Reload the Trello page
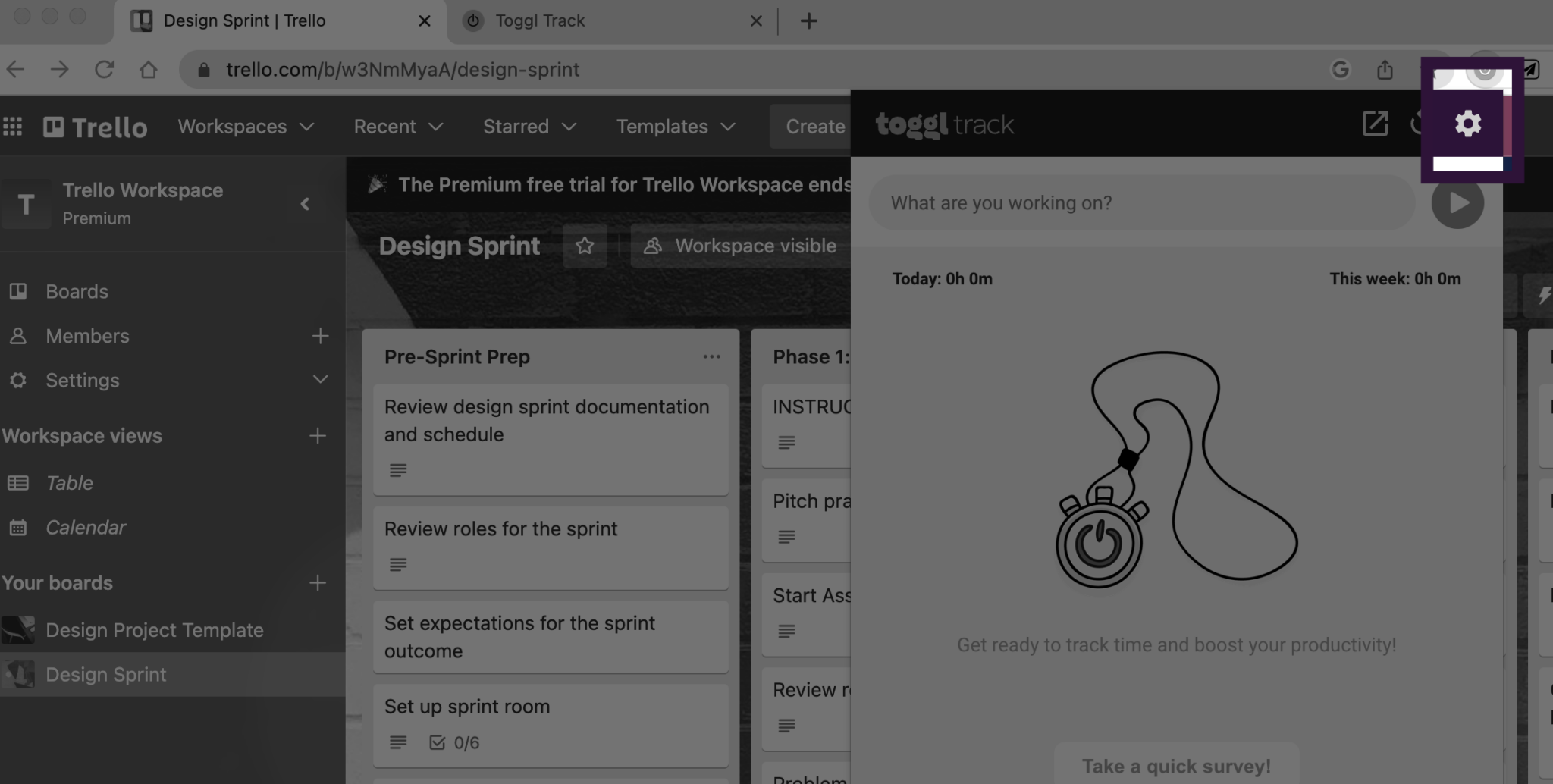Viewport: 1553px width, 784px height. click(104, 69)
